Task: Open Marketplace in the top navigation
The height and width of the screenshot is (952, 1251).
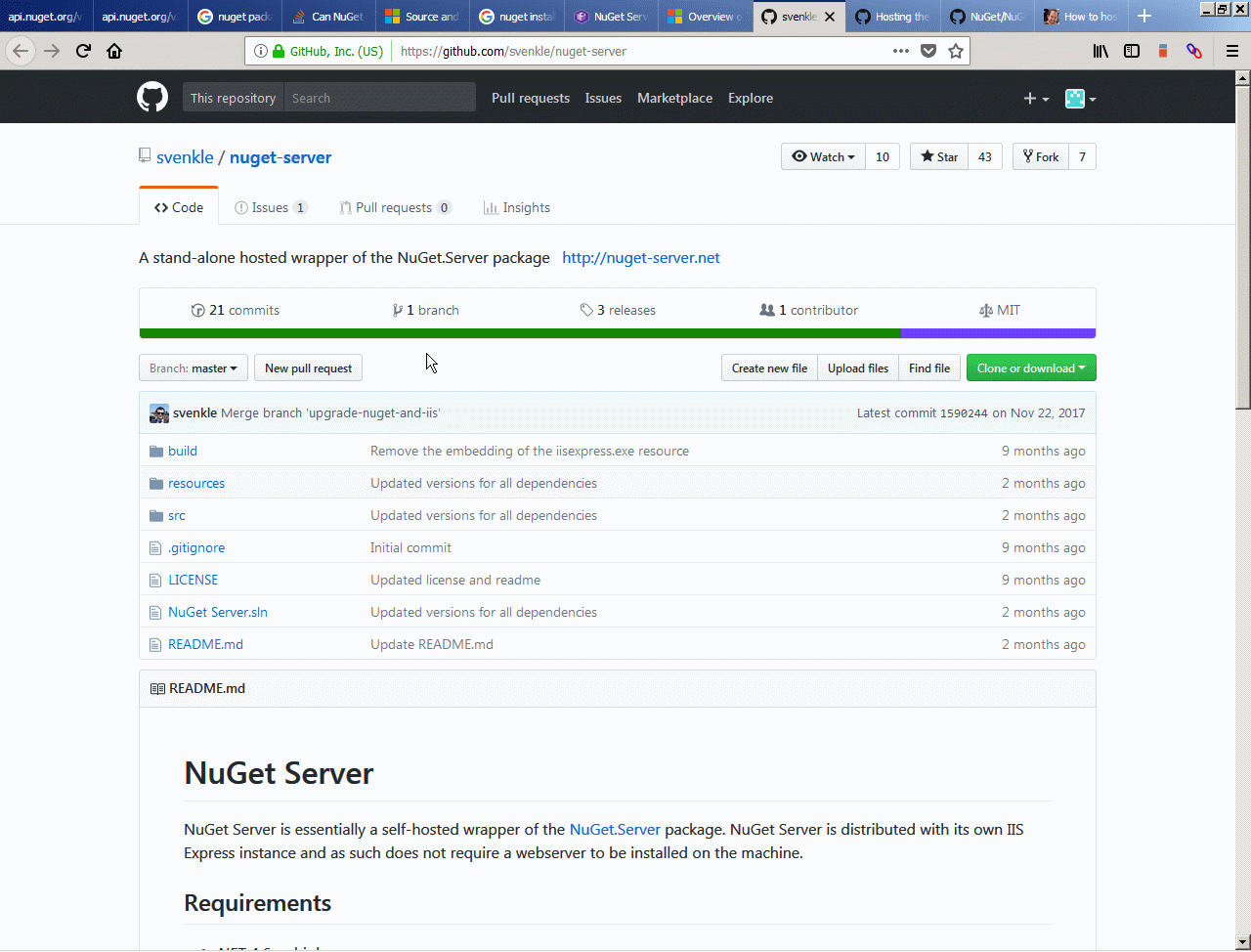Action: click(674, 98)
